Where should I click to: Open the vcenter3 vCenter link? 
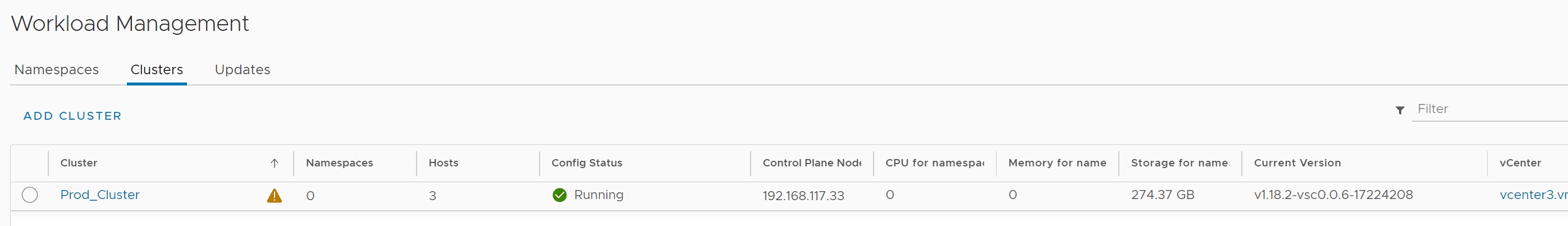1533,195
